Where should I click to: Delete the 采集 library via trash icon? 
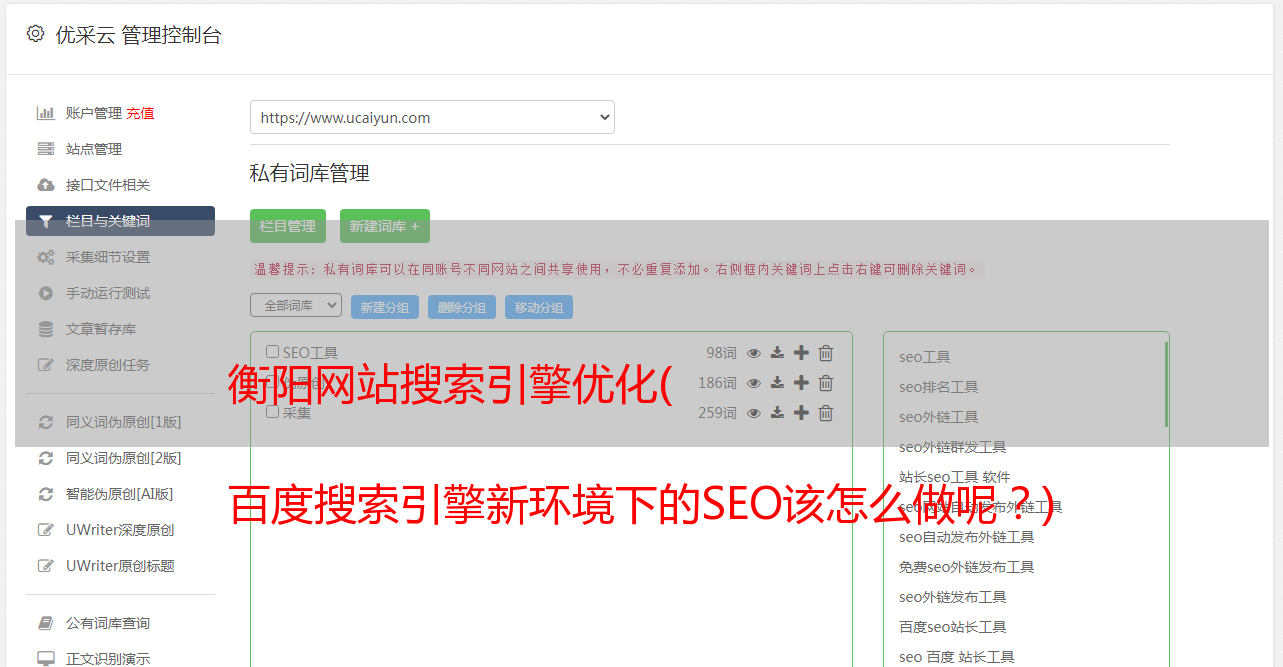pyautogui.click(x=826, y=413)
